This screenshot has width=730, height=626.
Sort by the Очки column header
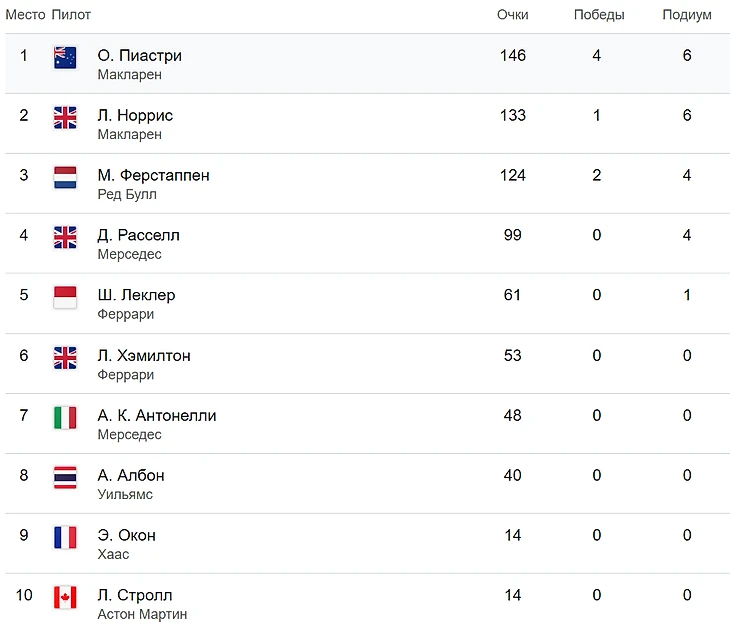(x=512, y=15)
